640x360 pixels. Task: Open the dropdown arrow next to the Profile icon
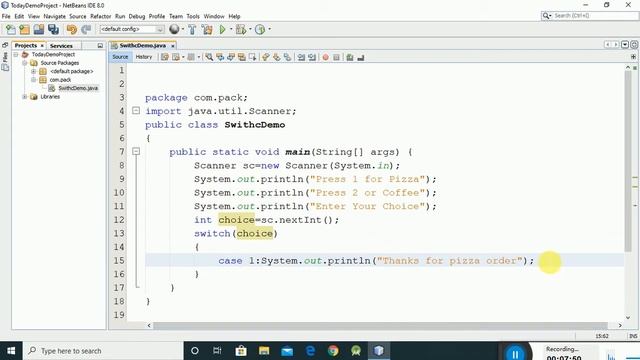(269, 29)
